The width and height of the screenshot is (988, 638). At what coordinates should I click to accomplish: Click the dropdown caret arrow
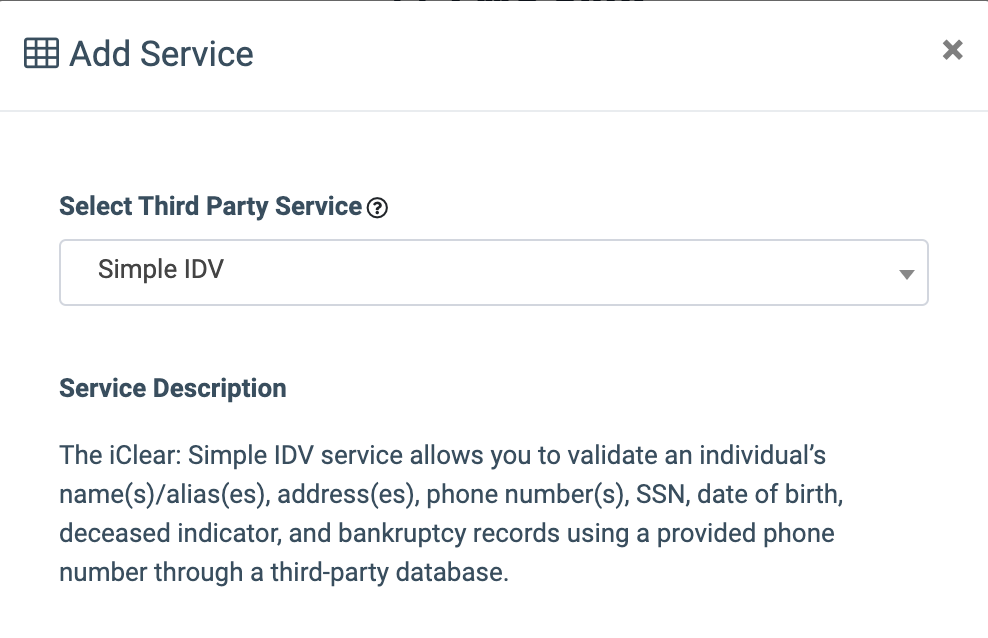point(907,273)
